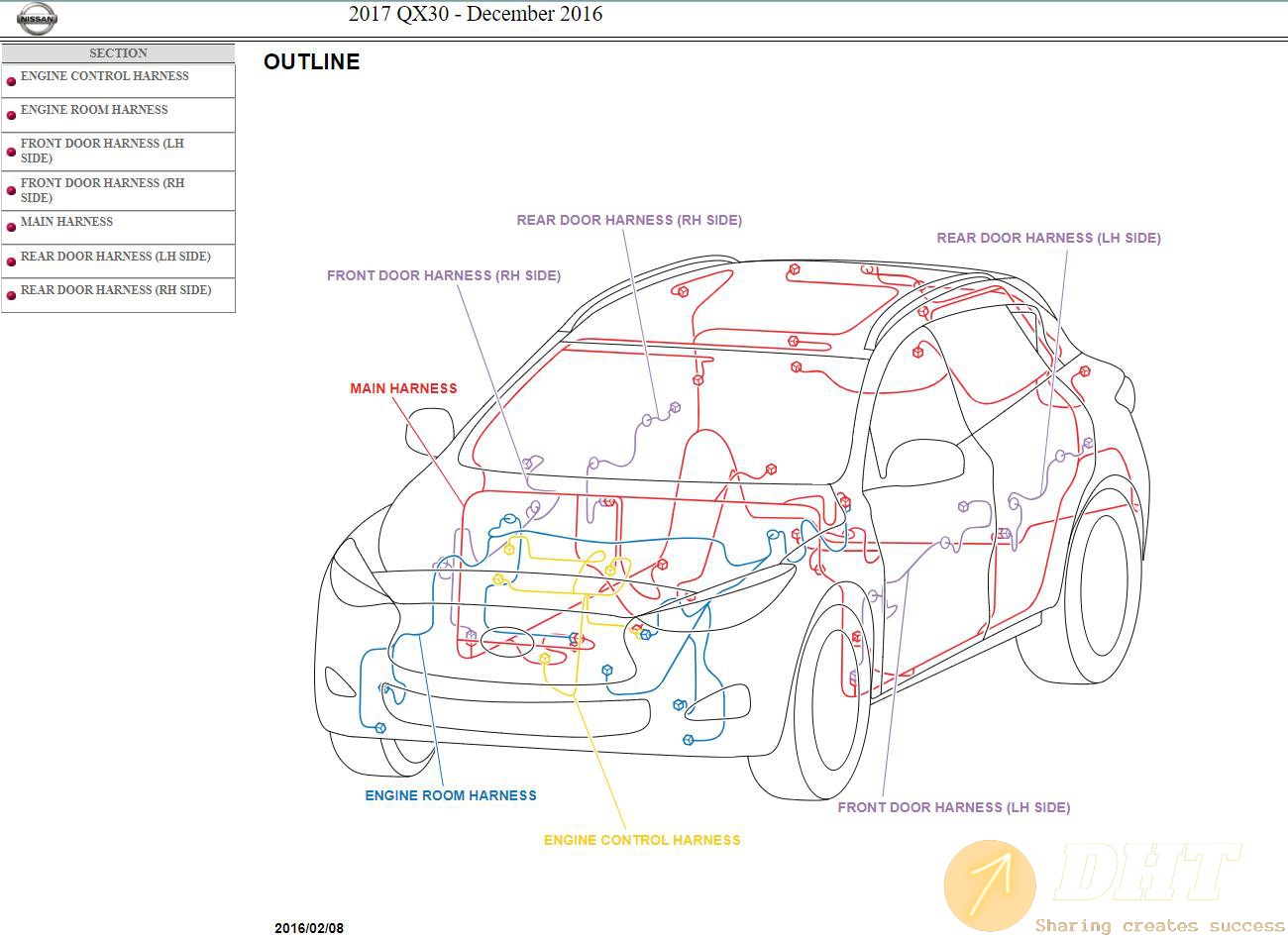Screen dimensions: 1288x938
Task: Select purple REAR DOOR HARNESS (LH SIDE) diagram label
Action: 1048,238
